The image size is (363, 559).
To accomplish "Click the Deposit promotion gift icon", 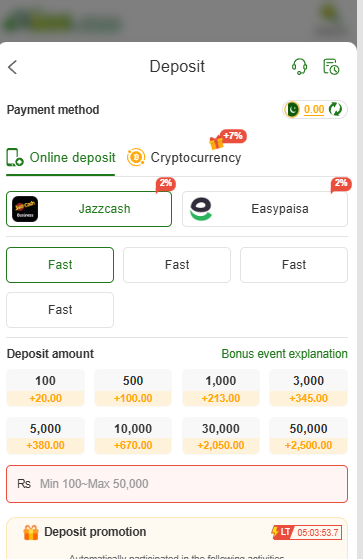I will coord(31,533).
